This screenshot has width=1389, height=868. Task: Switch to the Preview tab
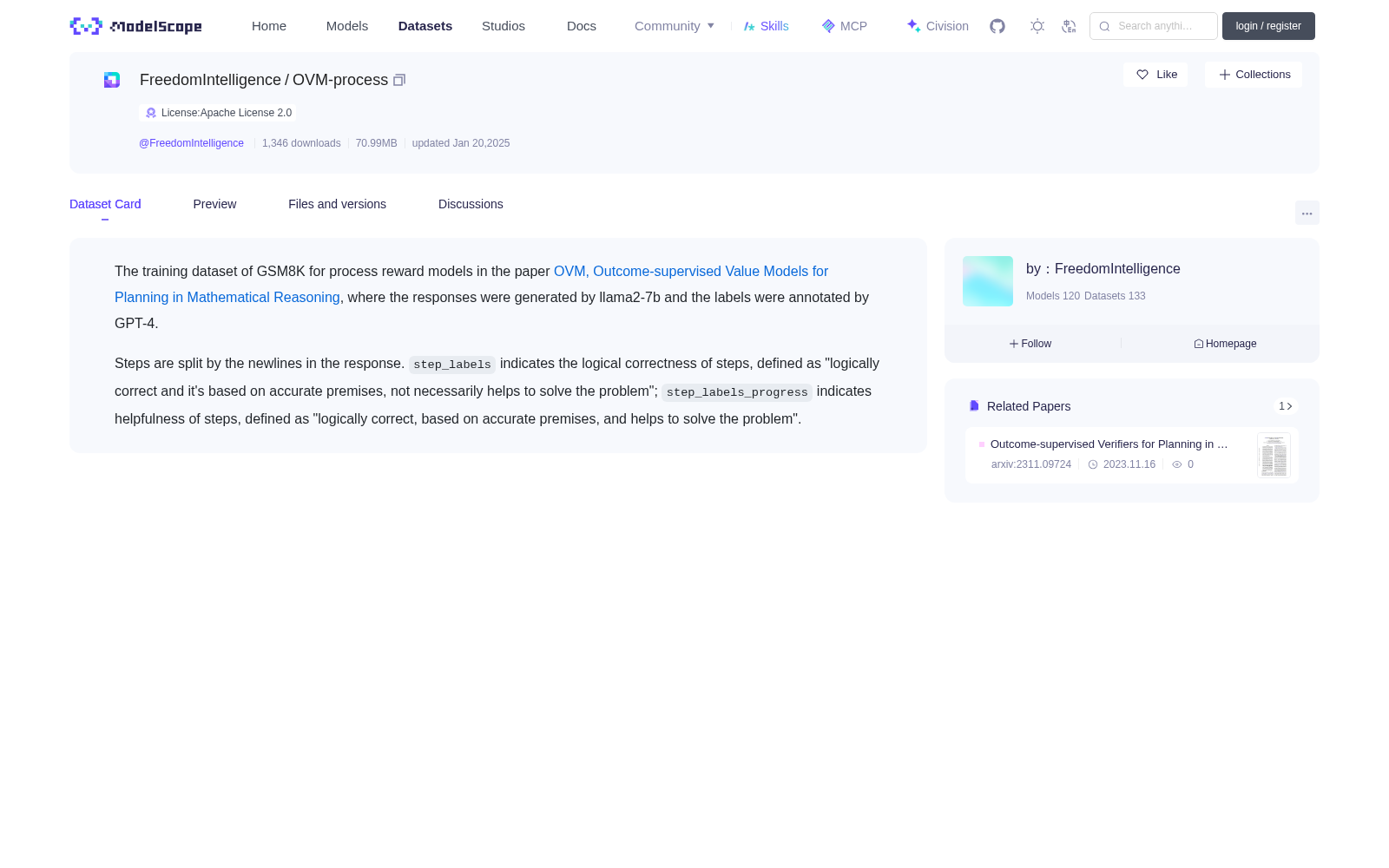tap(214, 204)
